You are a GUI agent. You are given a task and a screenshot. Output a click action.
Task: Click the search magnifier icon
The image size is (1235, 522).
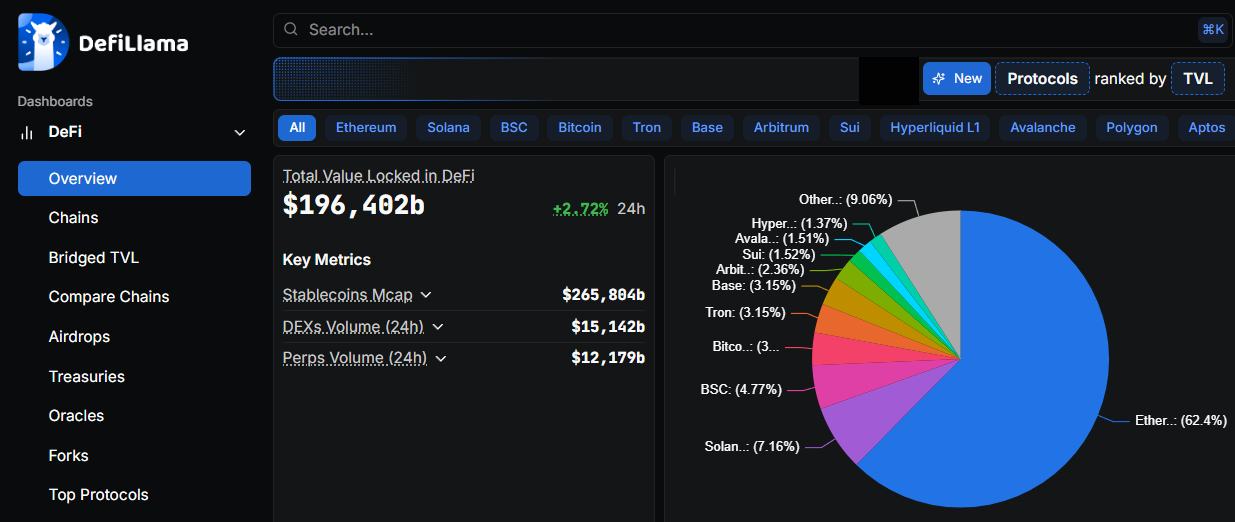pyautogui.click(x=291, y=30)
